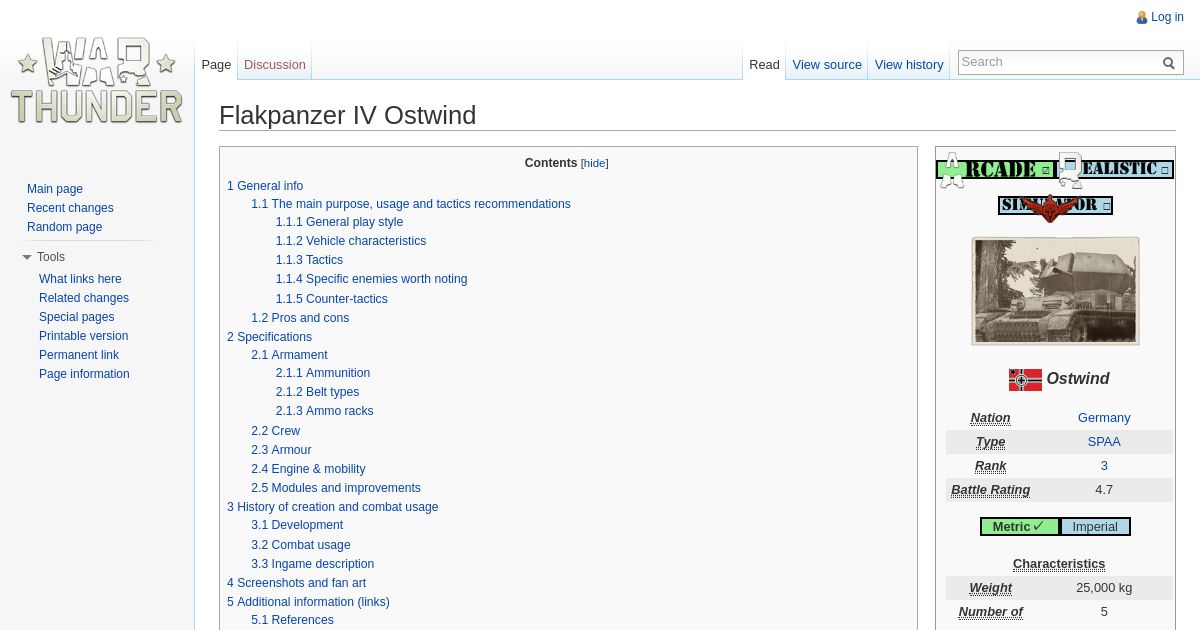
Task: Click the Log in link
Action: click(1167, 17)
